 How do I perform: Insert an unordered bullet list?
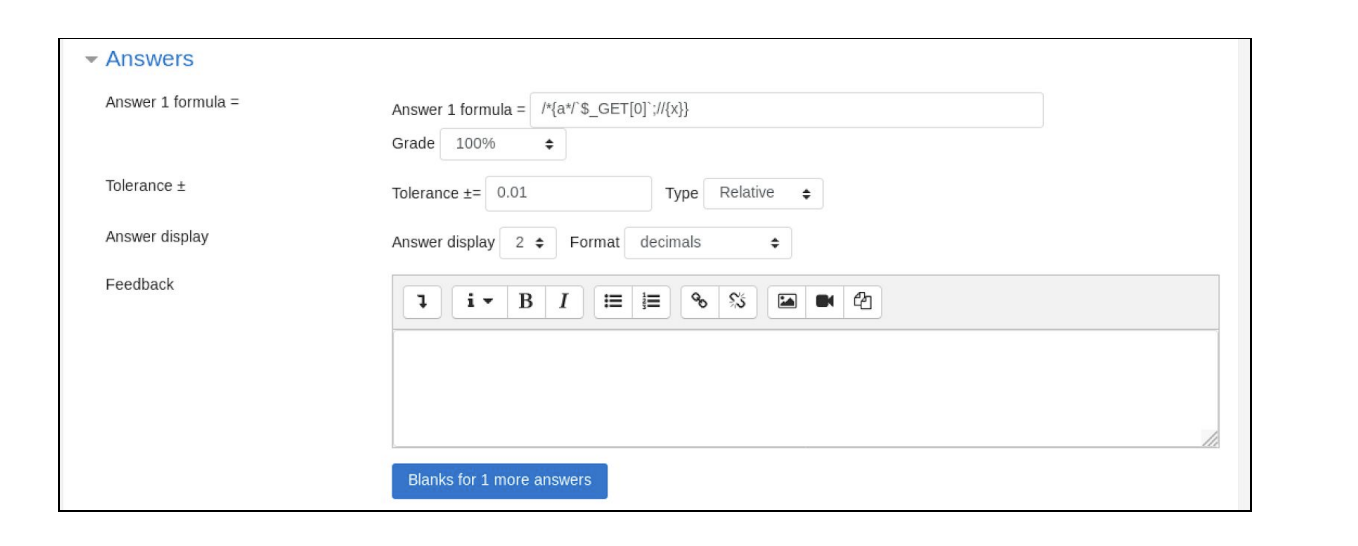[x=614, y=301]
